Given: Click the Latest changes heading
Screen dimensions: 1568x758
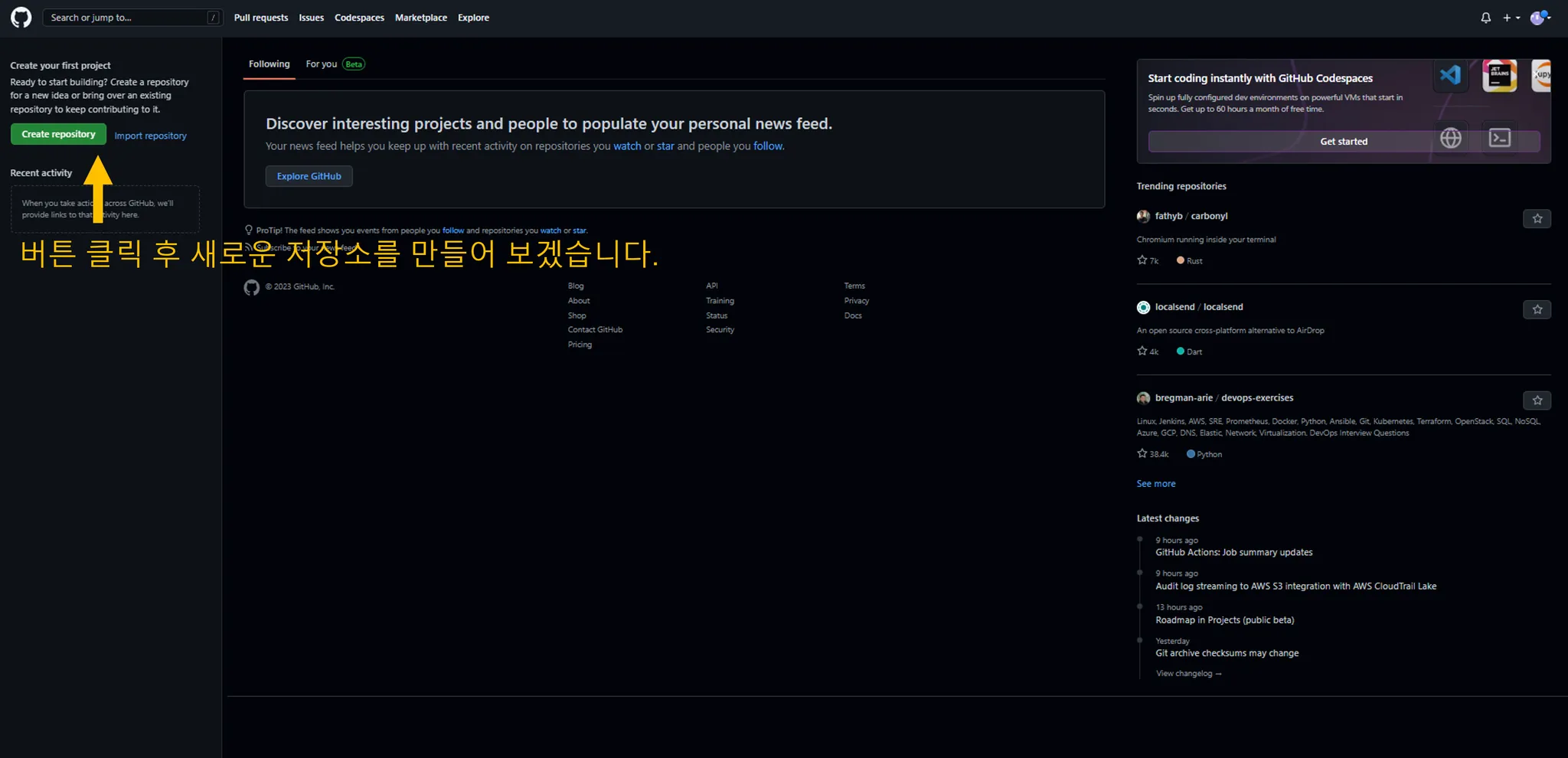Looking at the screenshot, I should [1168, 518].
